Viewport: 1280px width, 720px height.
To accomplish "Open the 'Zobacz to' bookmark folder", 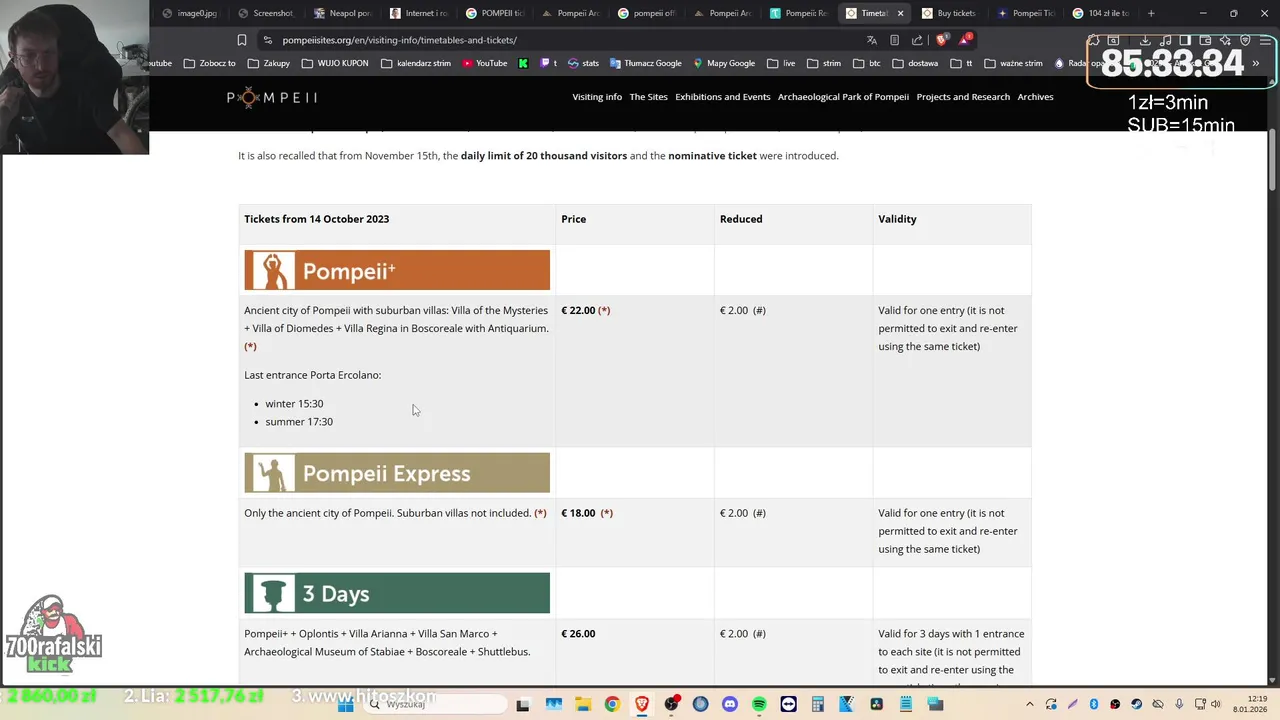I will click(x=210, y=63).
